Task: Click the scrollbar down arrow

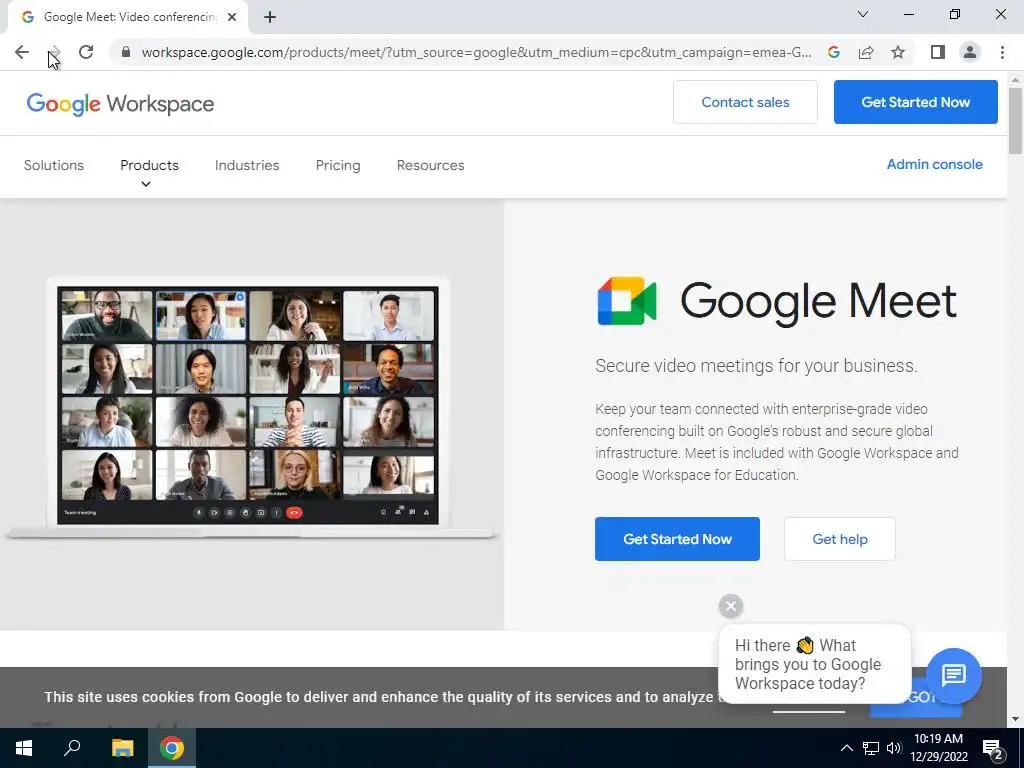Action: 1015,720
